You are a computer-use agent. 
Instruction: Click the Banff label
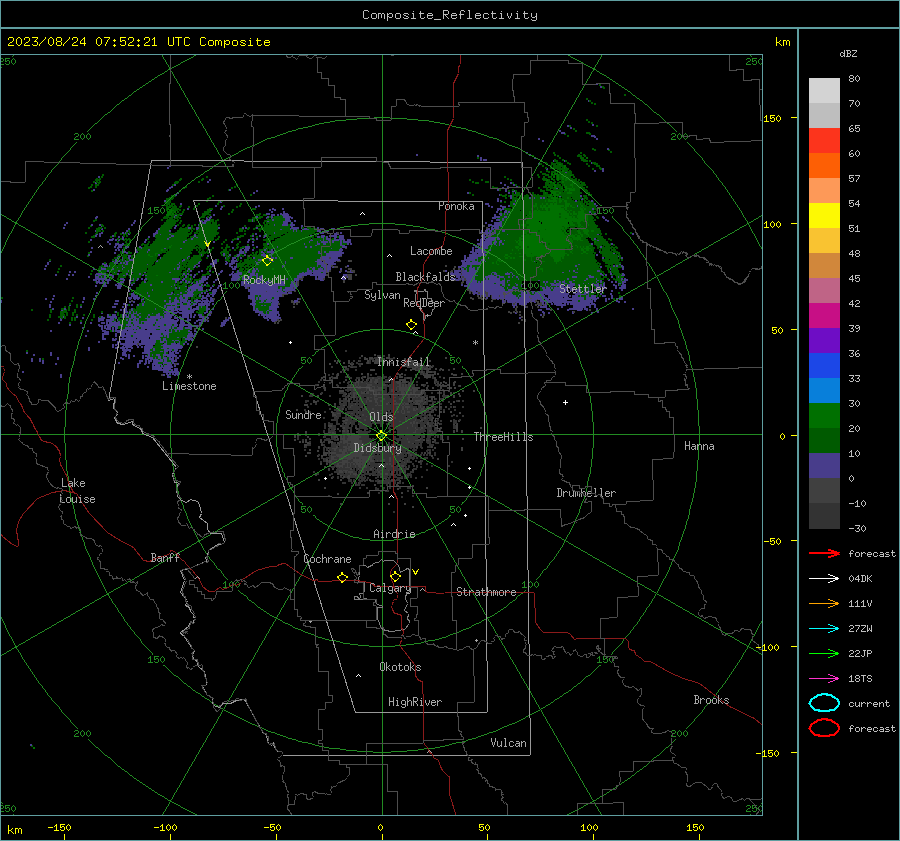[165, 558]
